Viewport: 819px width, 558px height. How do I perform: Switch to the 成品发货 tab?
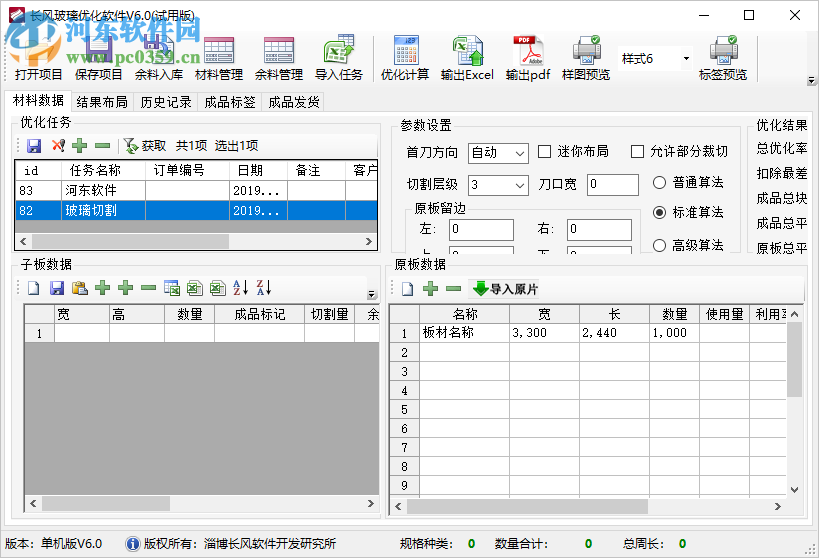[x=294, y=102]
